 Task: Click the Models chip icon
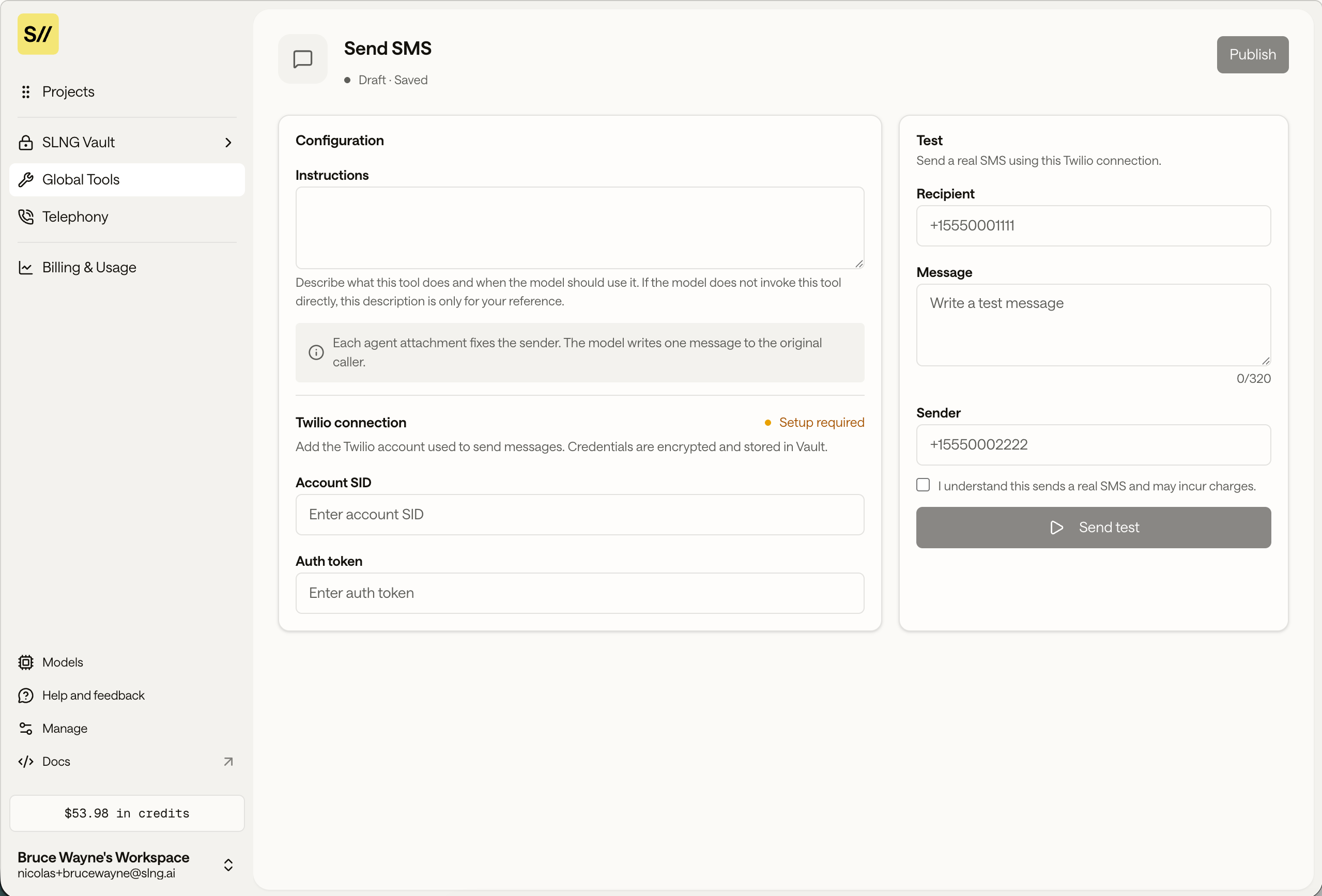tap(26, 662)
